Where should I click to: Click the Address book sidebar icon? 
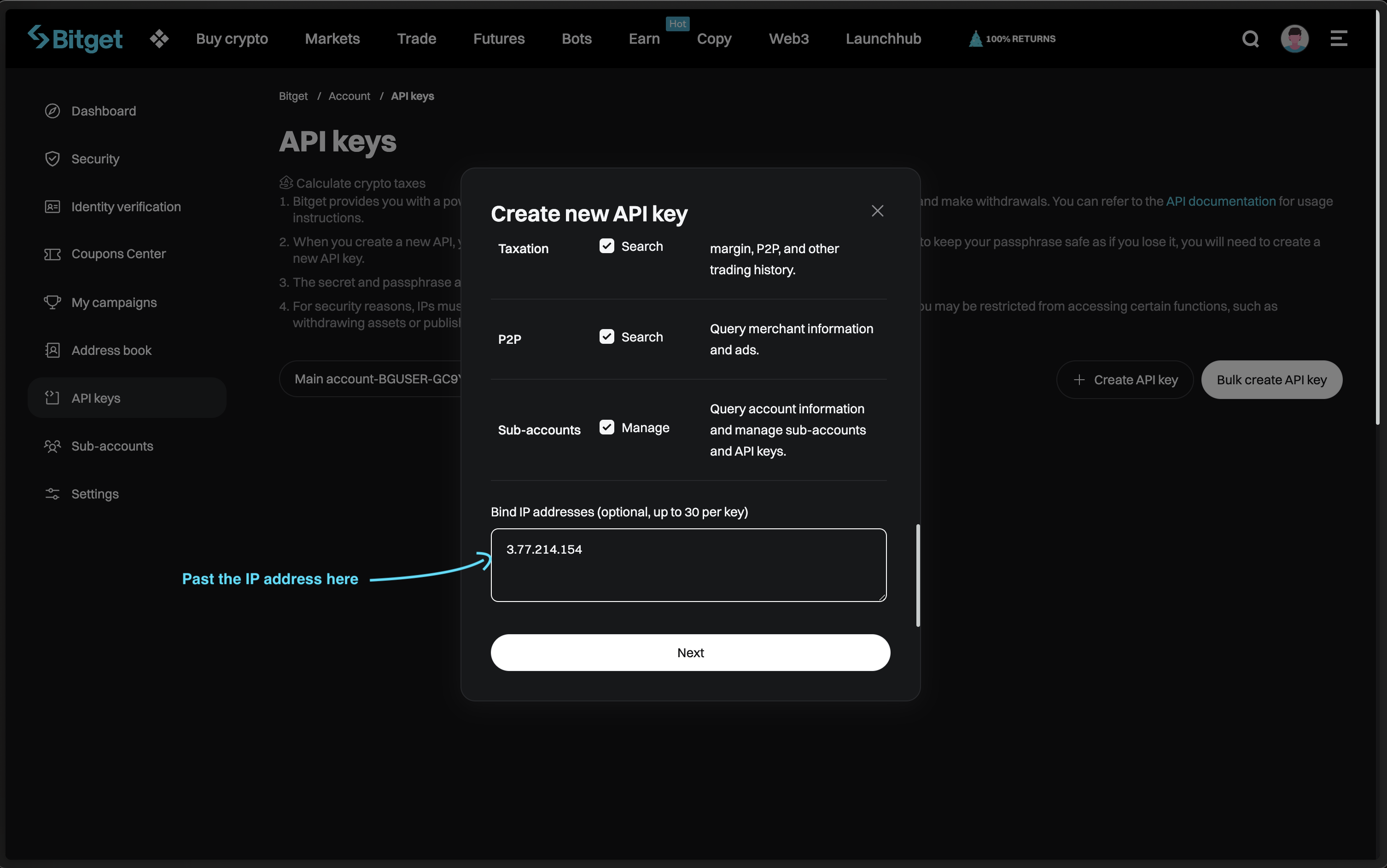click(52, 350)
